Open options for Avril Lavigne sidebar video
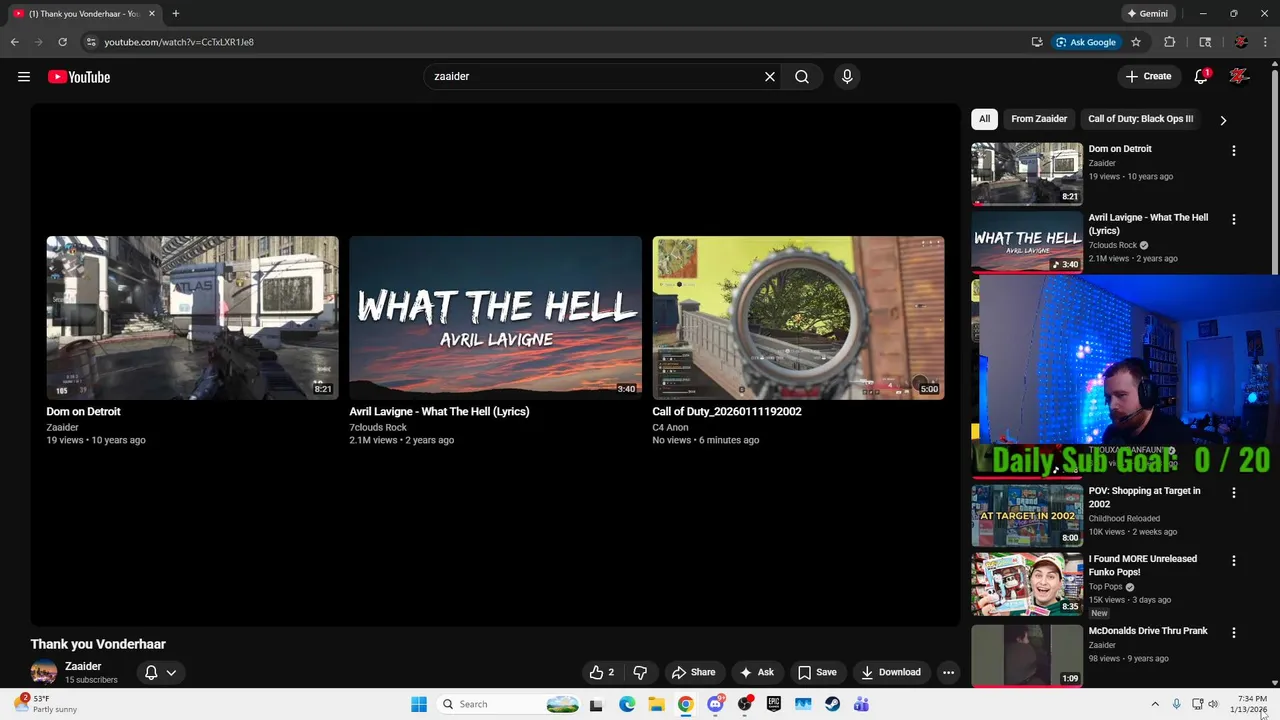This screenshot has width=1280, height=720. (x=1233, y=219)
